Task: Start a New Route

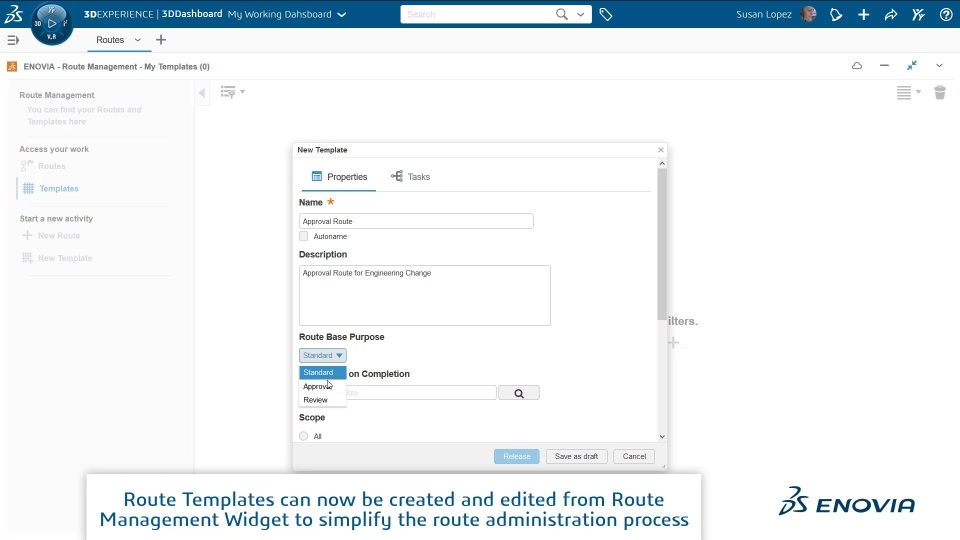Action: (59, 236)
